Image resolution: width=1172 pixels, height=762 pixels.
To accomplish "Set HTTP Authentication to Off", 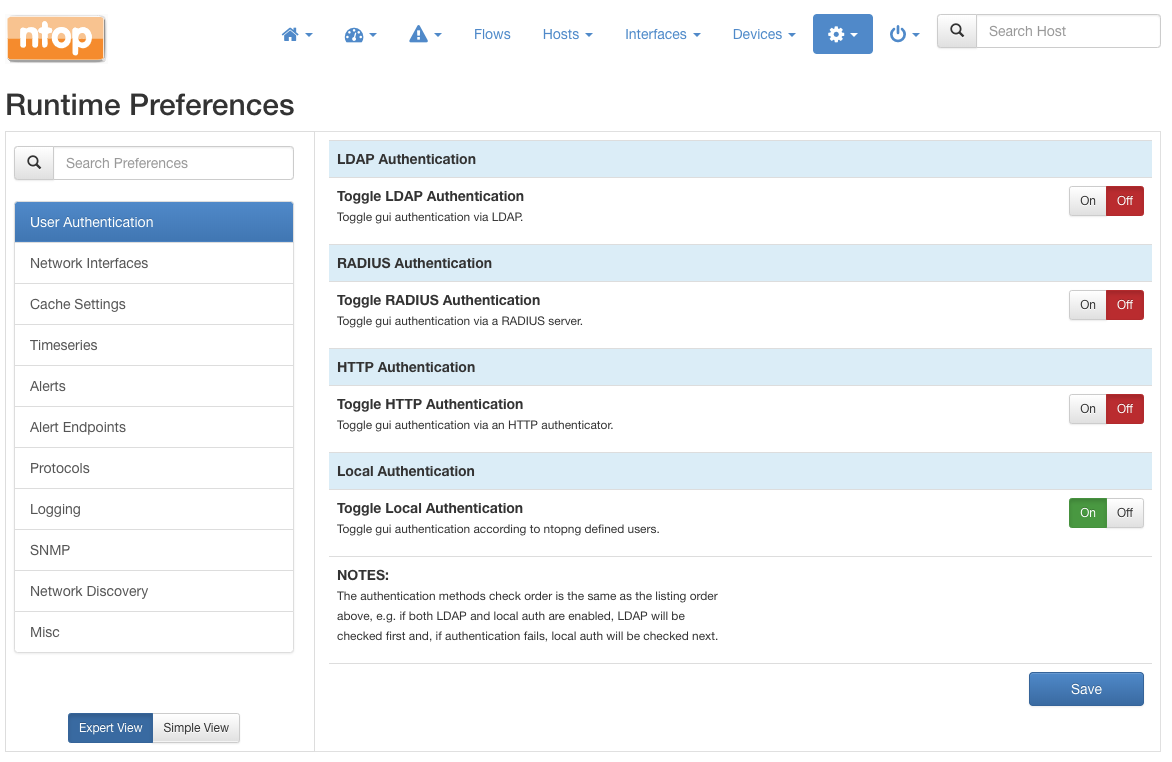I will 1125,409.
